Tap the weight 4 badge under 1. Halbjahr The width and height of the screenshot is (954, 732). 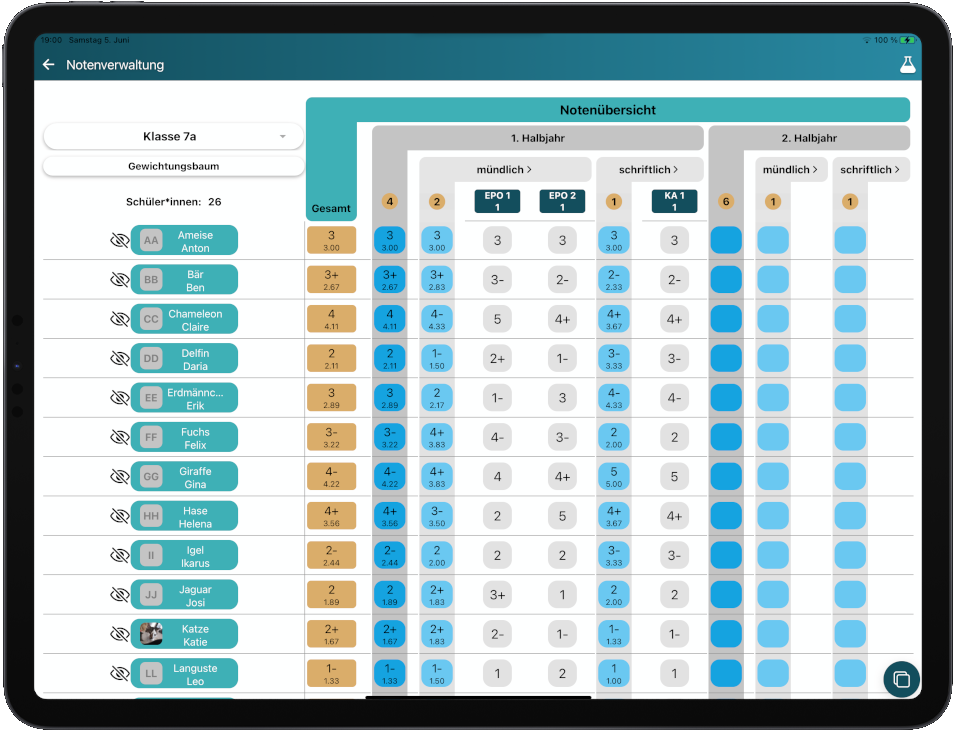coord(390,202)
